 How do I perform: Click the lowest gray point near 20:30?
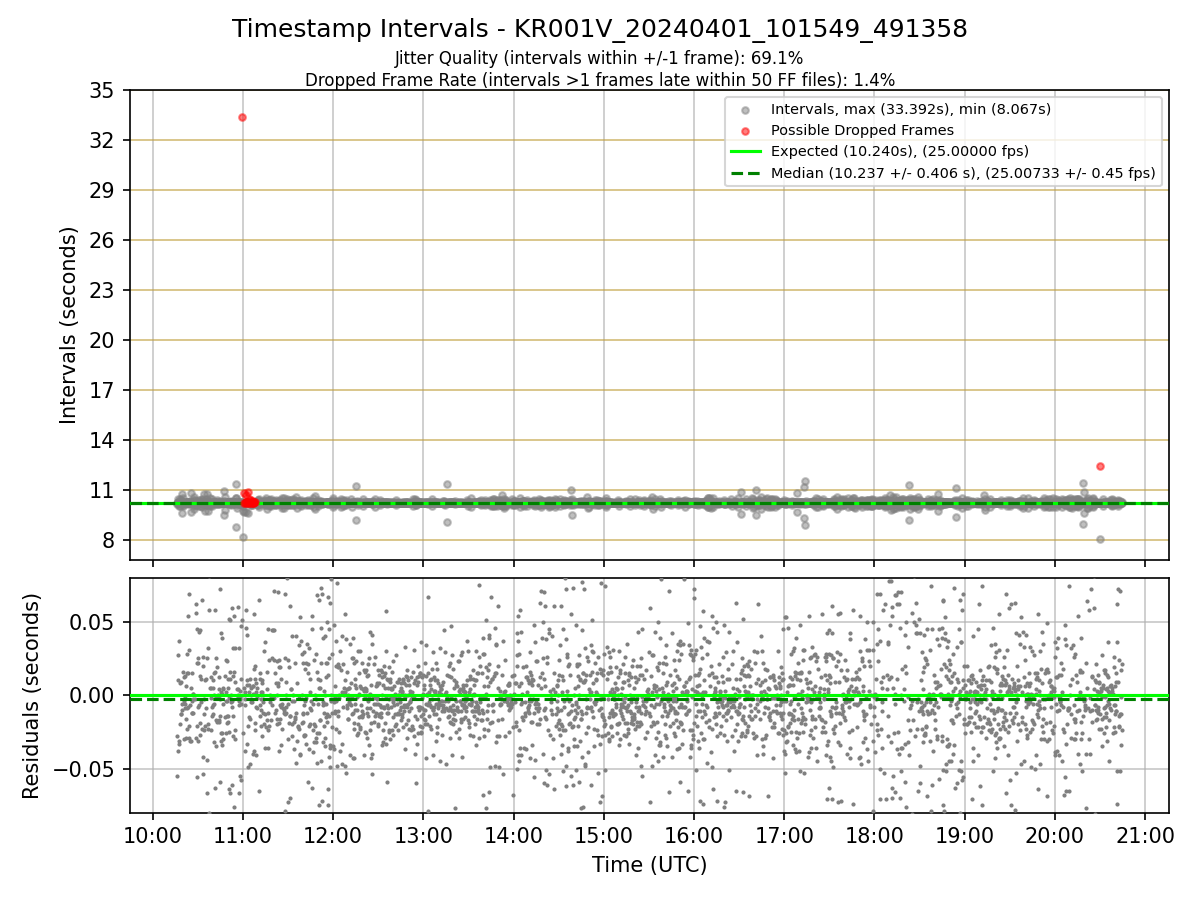click(1100, 539)
